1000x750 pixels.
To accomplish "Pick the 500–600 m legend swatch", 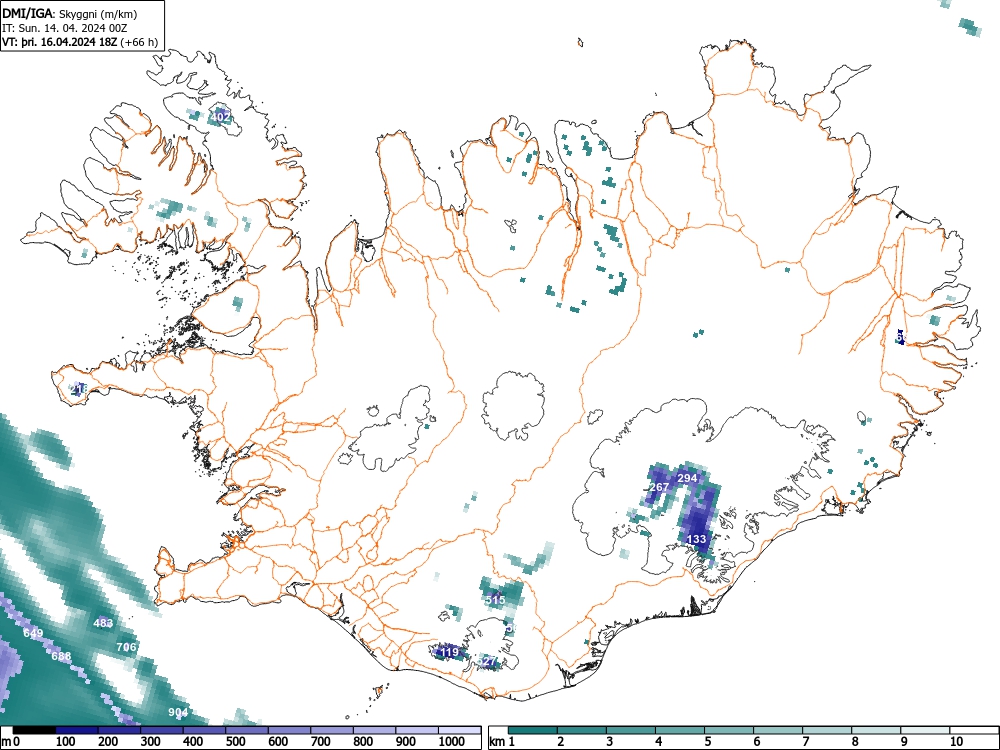I will tap(247, 730).
